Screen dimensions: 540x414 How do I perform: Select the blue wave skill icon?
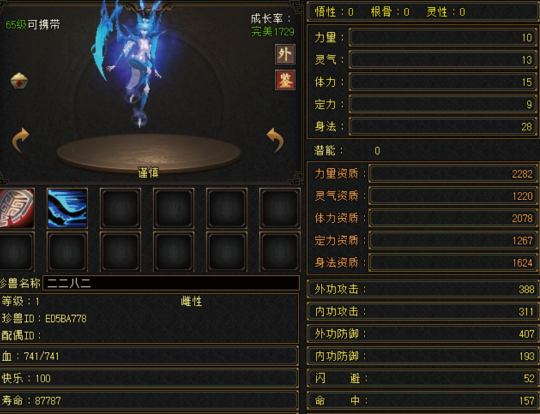coord(67,208)
